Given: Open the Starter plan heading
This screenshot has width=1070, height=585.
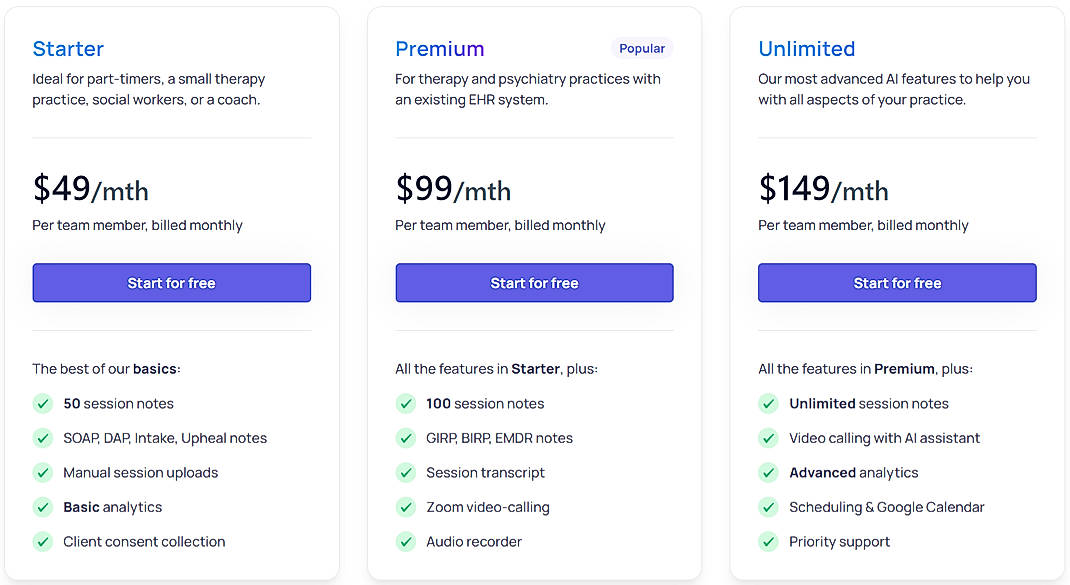Looking at the screenshot, I should point(68,48).
